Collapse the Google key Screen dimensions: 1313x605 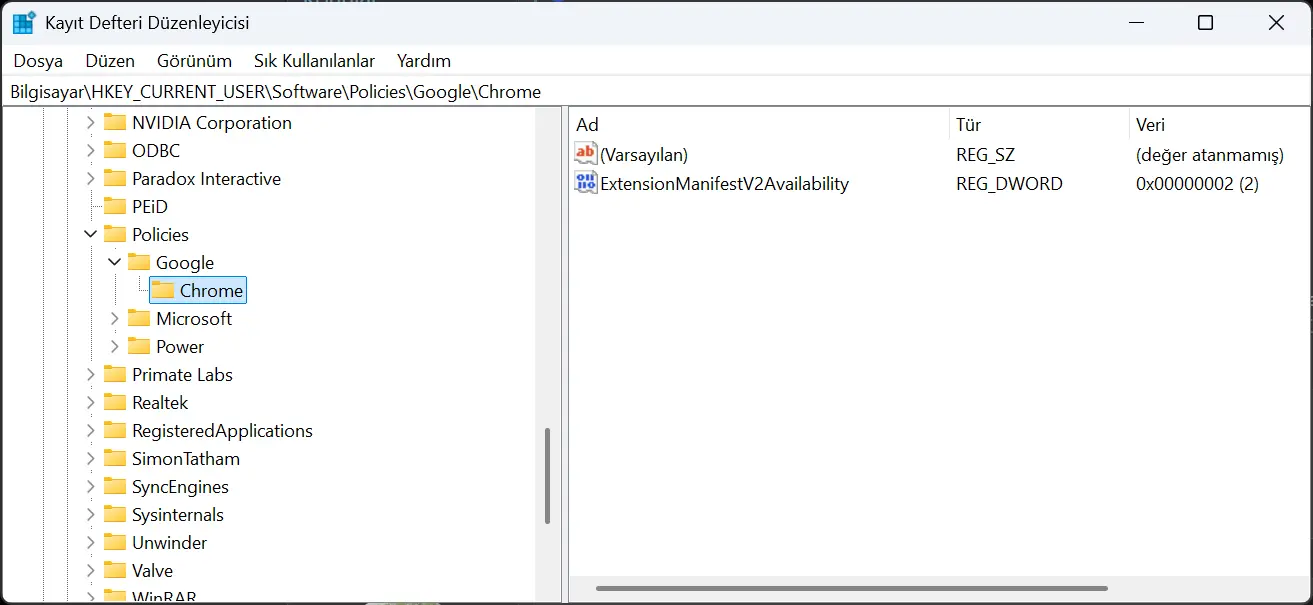click(115, 263)
